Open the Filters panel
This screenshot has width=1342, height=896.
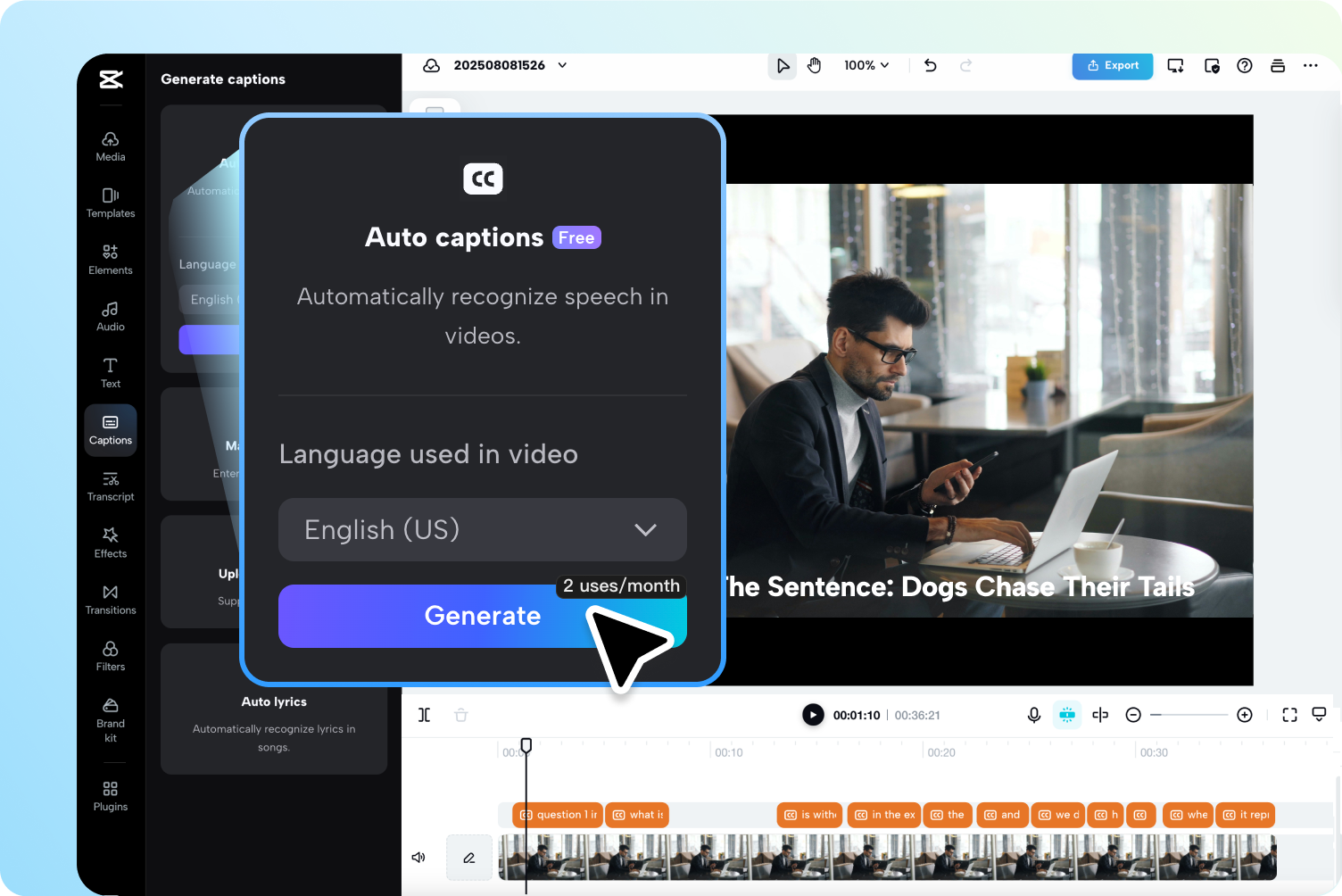tap(111, 657)
